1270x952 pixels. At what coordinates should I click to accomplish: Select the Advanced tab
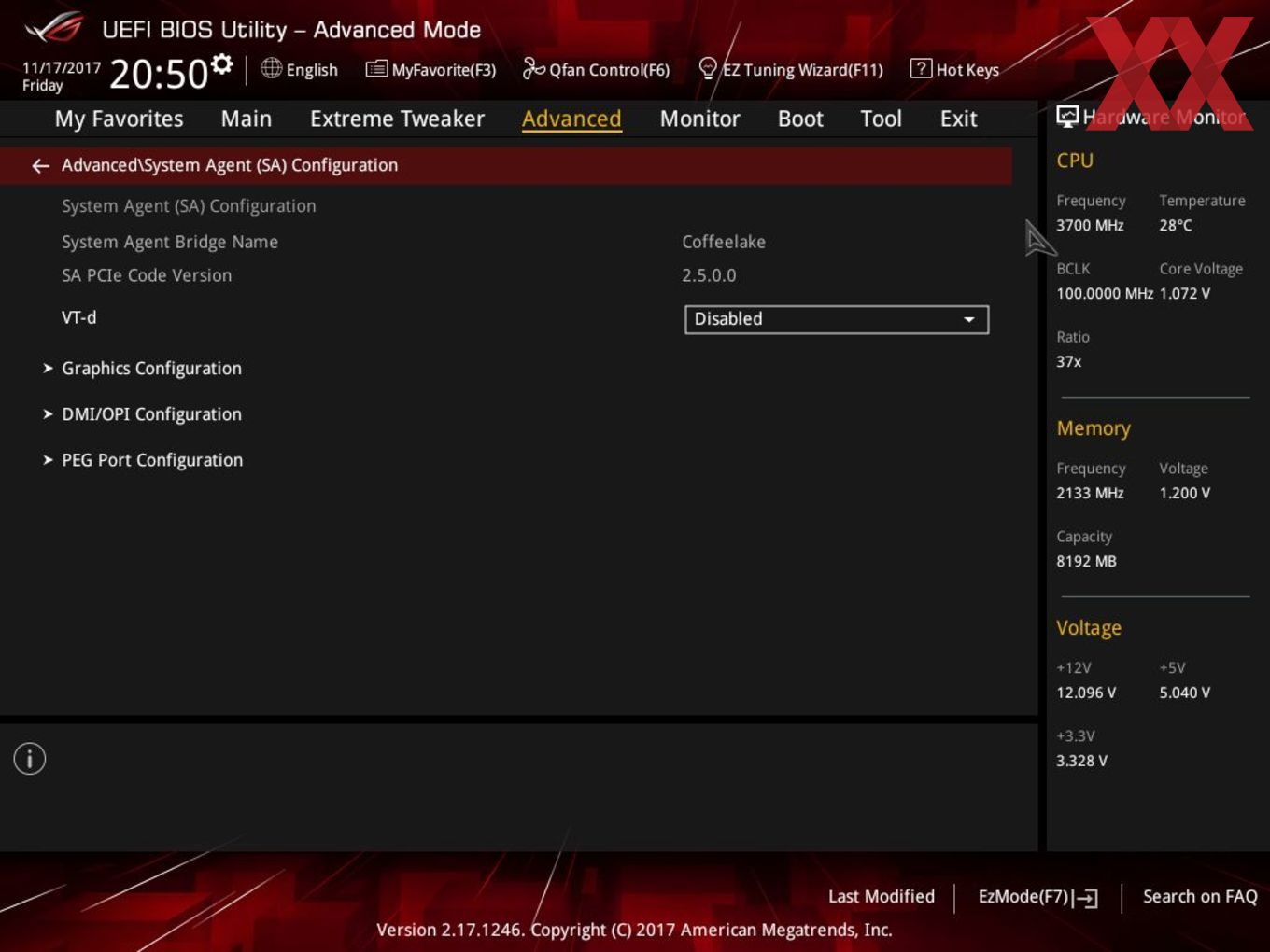571,119
